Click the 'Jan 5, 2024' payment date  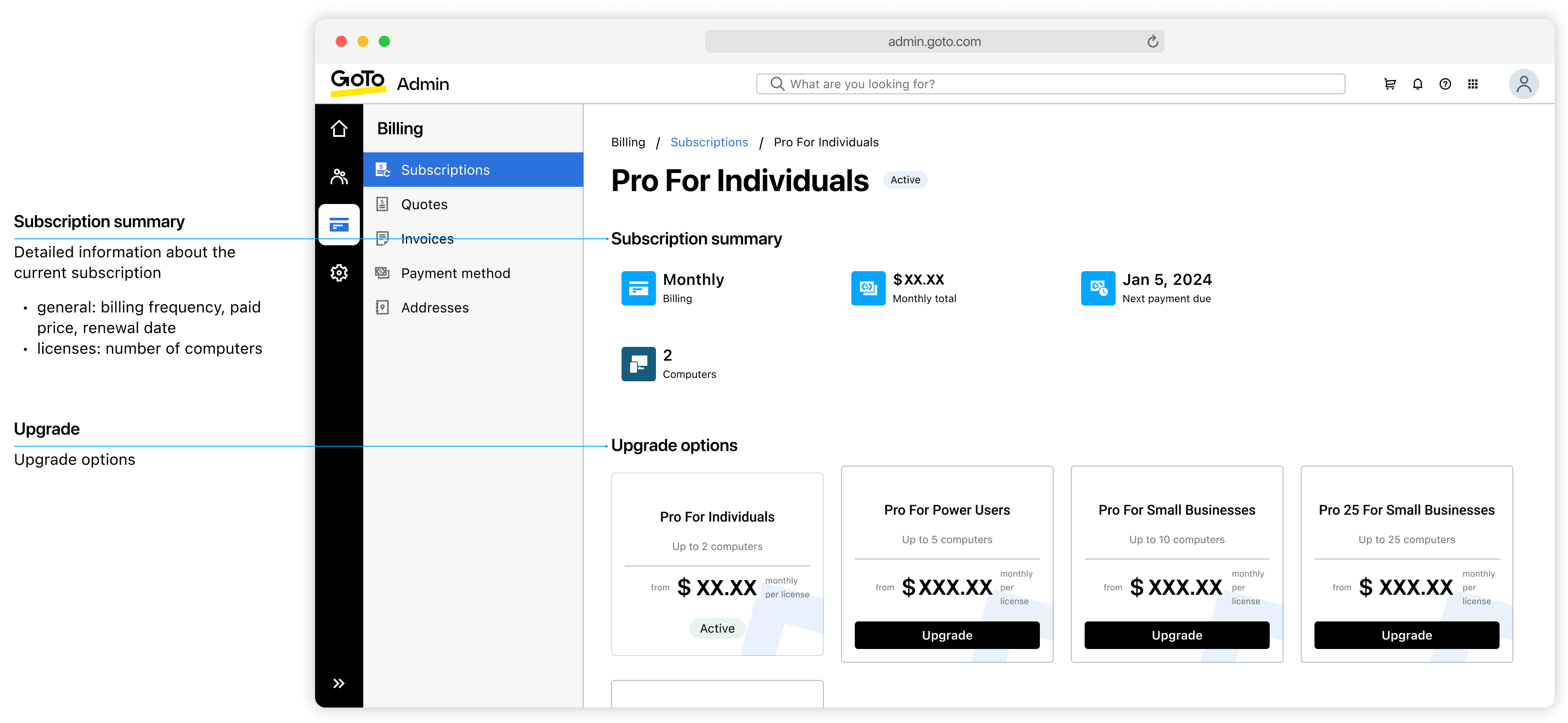[x=1167, y=279]
